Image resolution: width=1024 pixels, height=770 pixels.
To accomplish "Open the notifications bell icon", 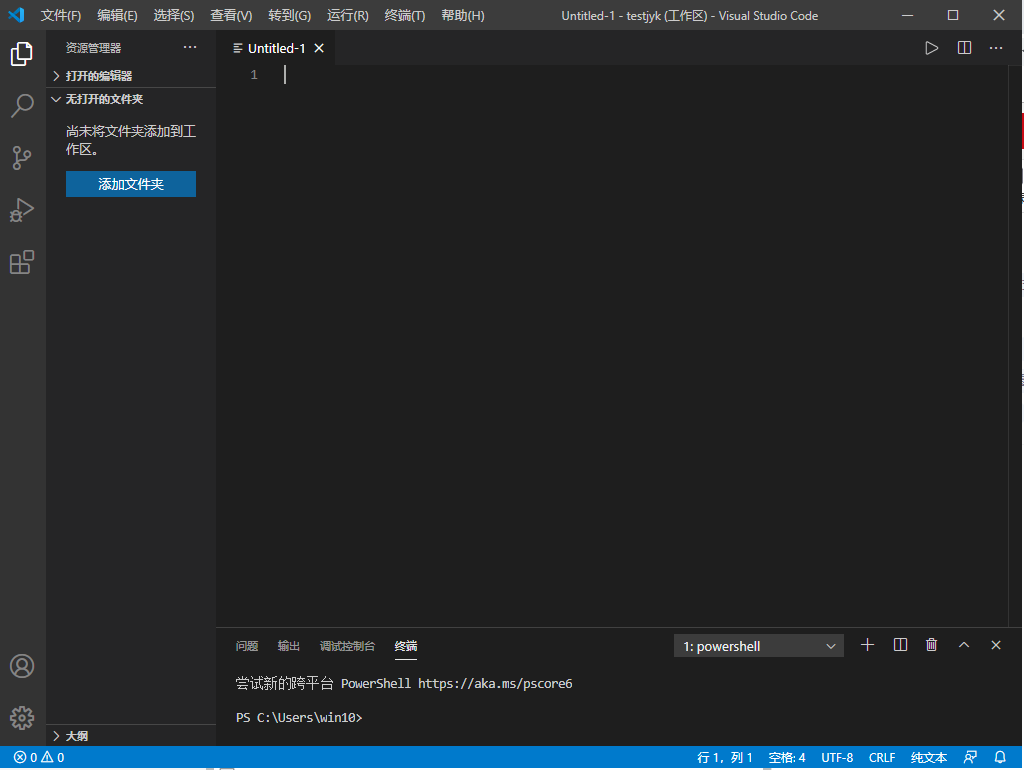I will 1000,758.
